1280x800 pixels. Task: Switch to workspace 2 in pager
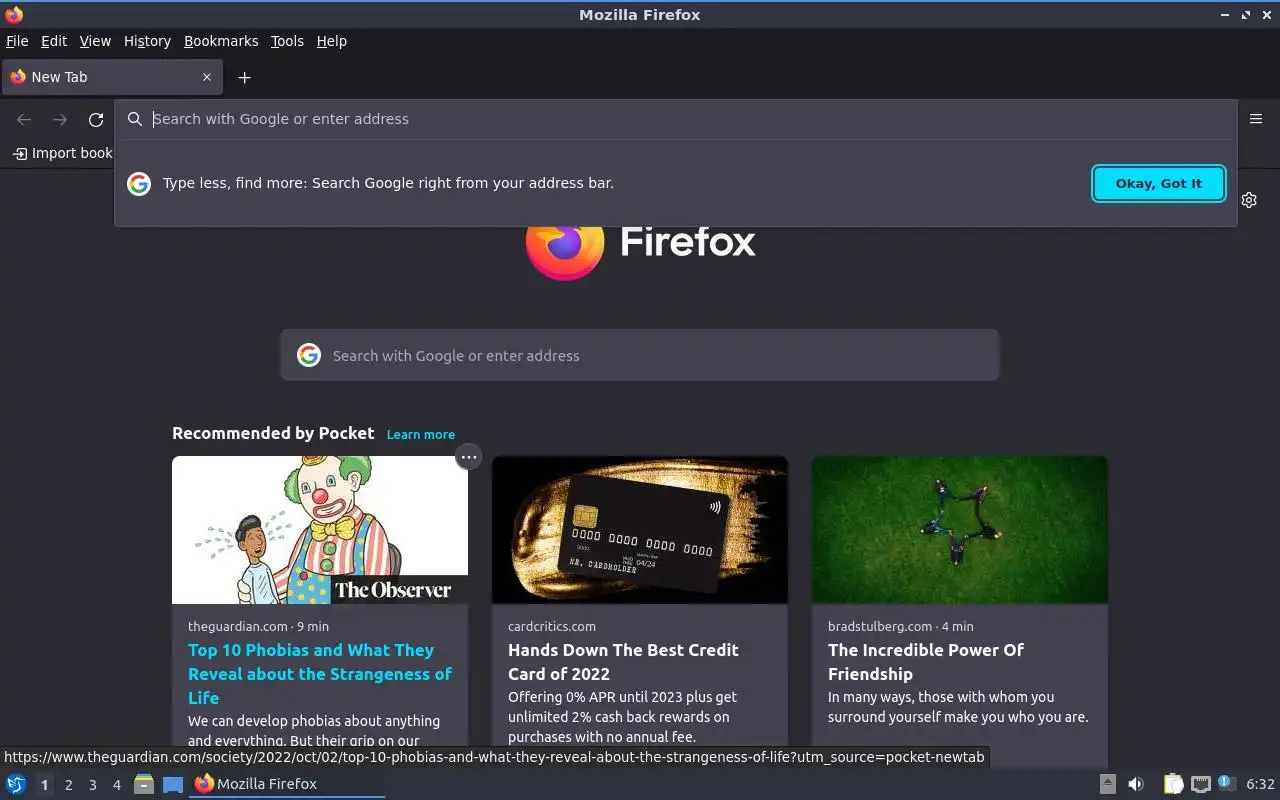[69, 785]
